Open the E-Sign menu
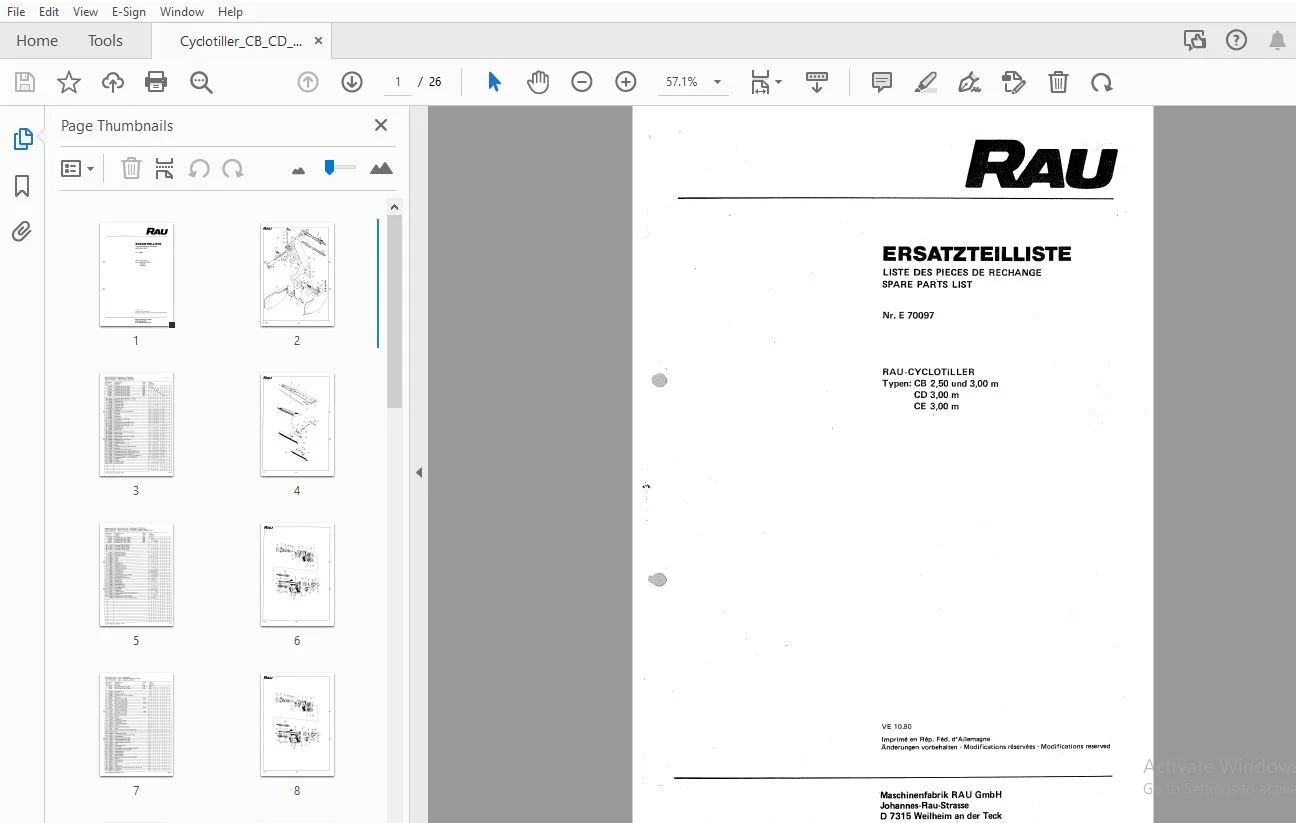This screenshot has height=823, width=1296. 129,11
